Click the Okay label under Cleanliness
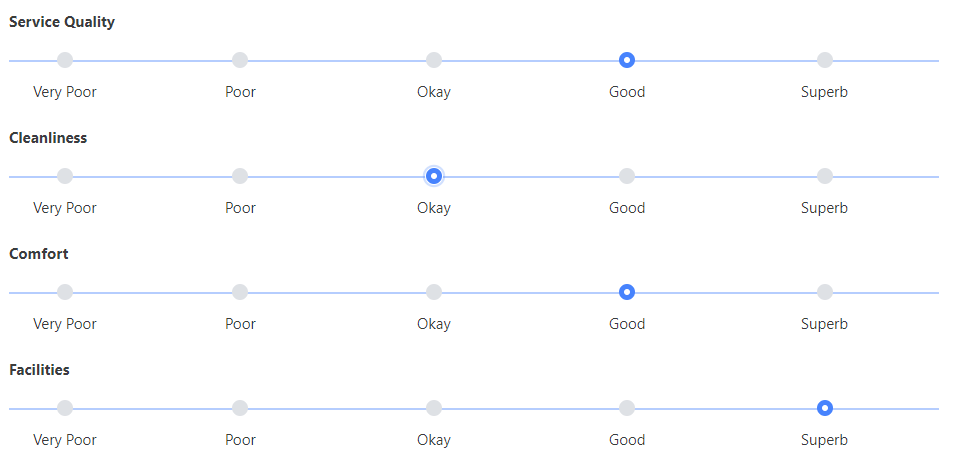This screenshot has width=953, height=471. (434, 208)
